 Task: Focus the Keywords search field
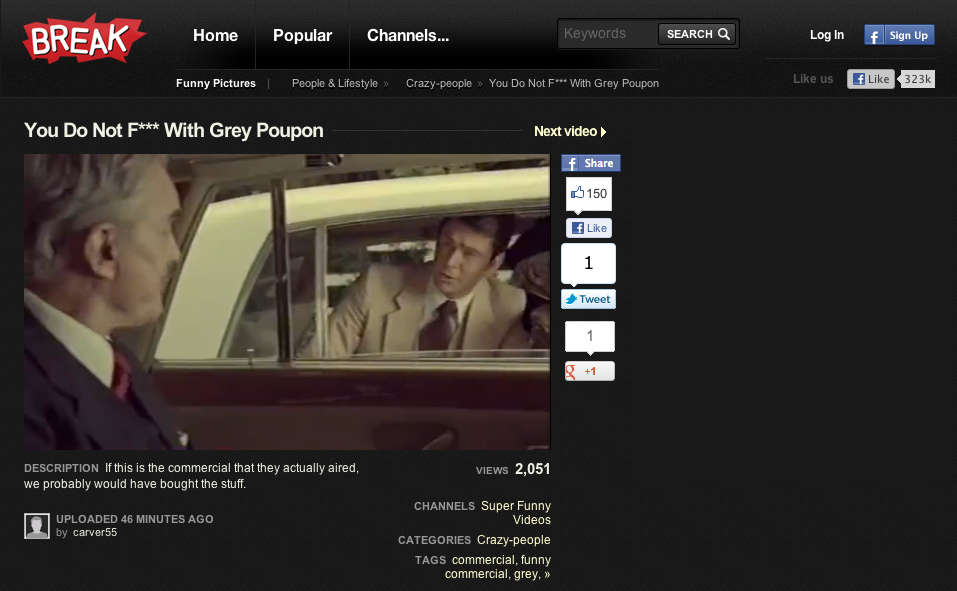tap(608, 34)
